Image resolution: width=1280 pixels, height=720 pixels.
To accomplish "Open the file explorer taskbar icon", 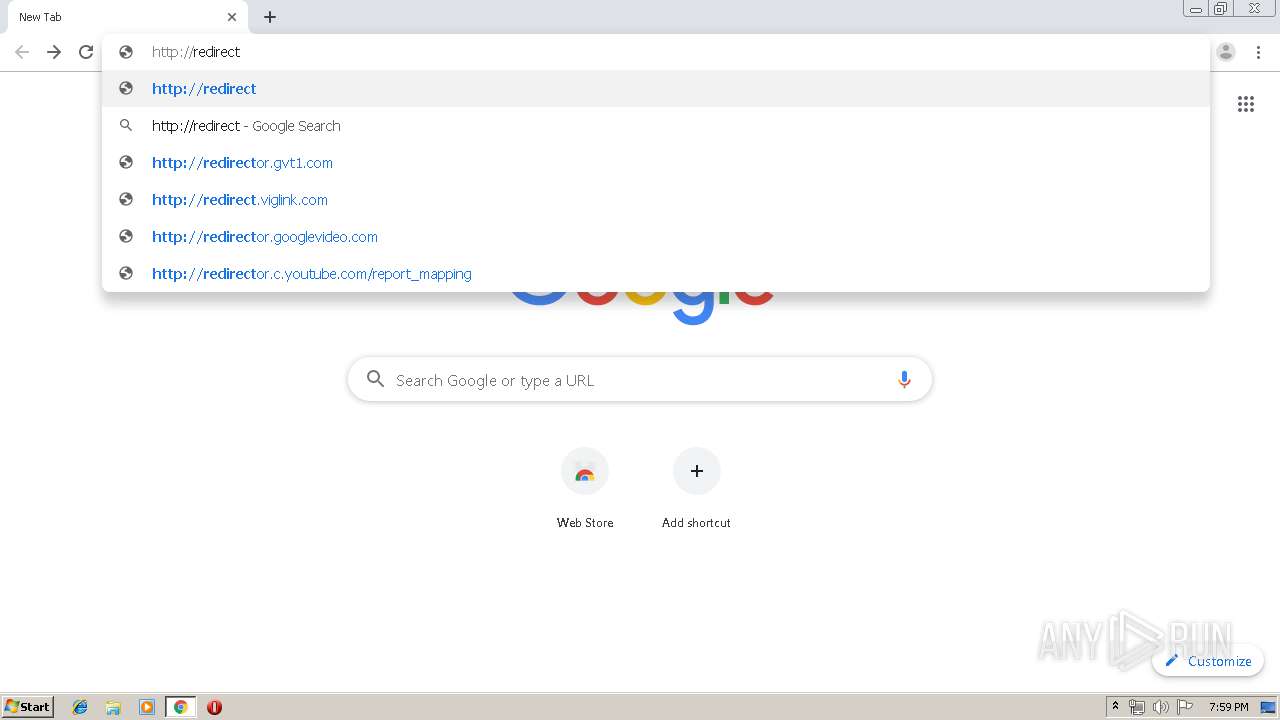I will coord(113,707).
